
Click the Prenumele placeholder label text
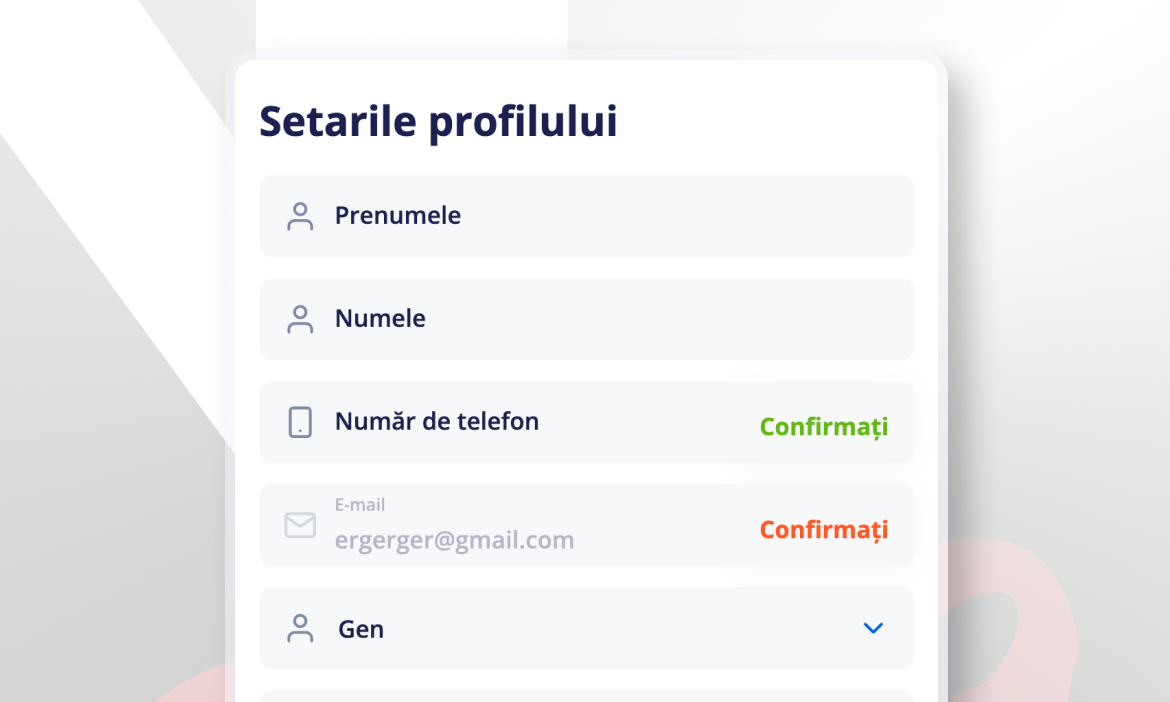click(x=398, y=216)
